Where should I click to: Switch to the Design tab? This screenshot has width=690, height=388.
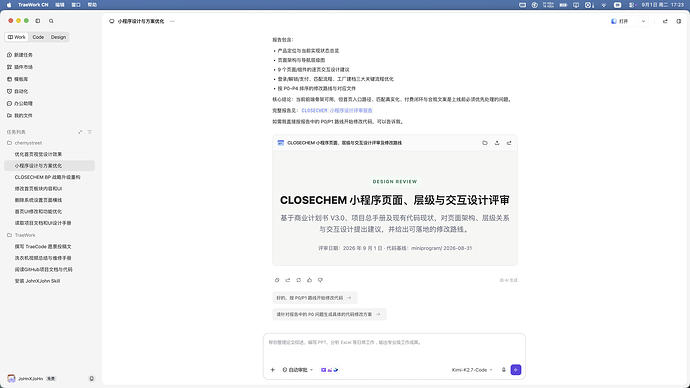(58, 37)
